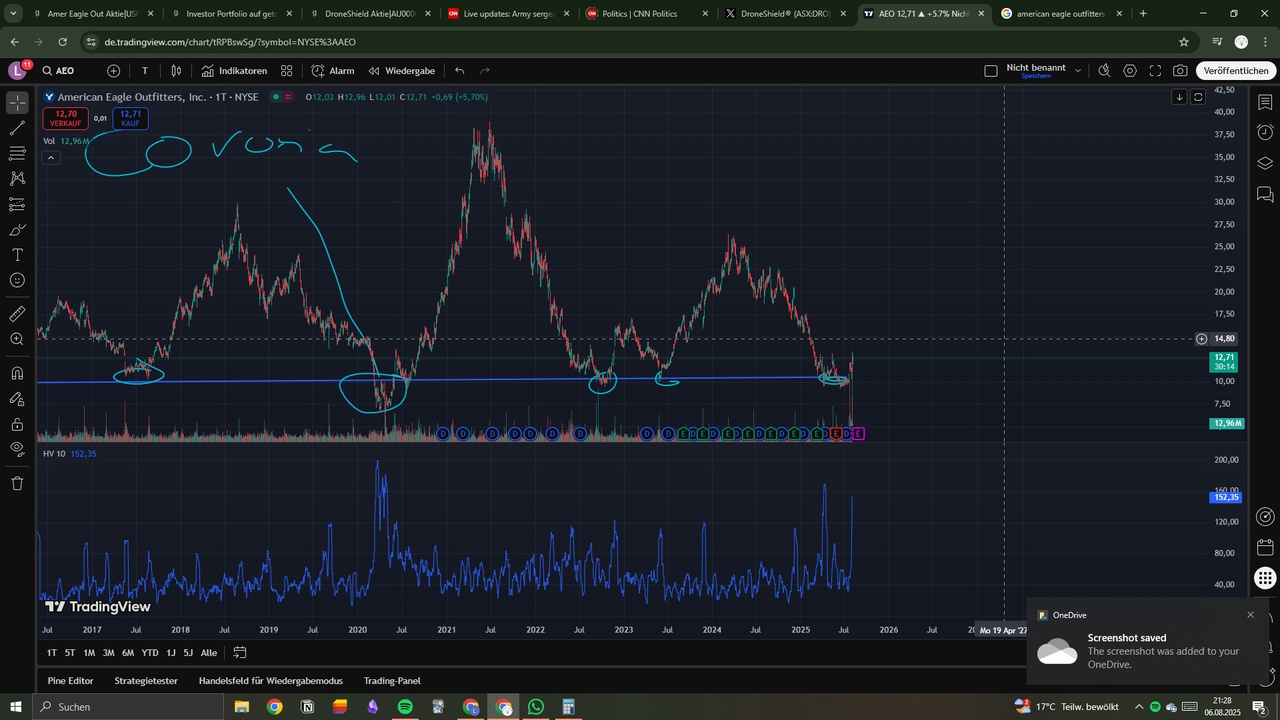Open the emoji and icons tool

click(x=17, y=280)
